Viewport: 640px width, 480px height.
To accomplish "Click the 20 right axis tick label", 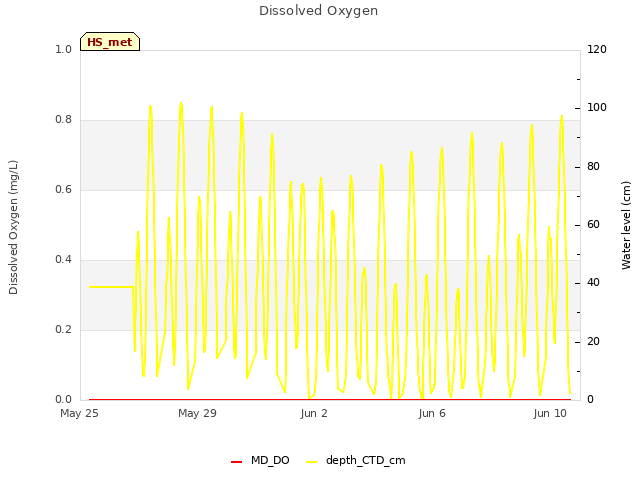I will [593, 342].
